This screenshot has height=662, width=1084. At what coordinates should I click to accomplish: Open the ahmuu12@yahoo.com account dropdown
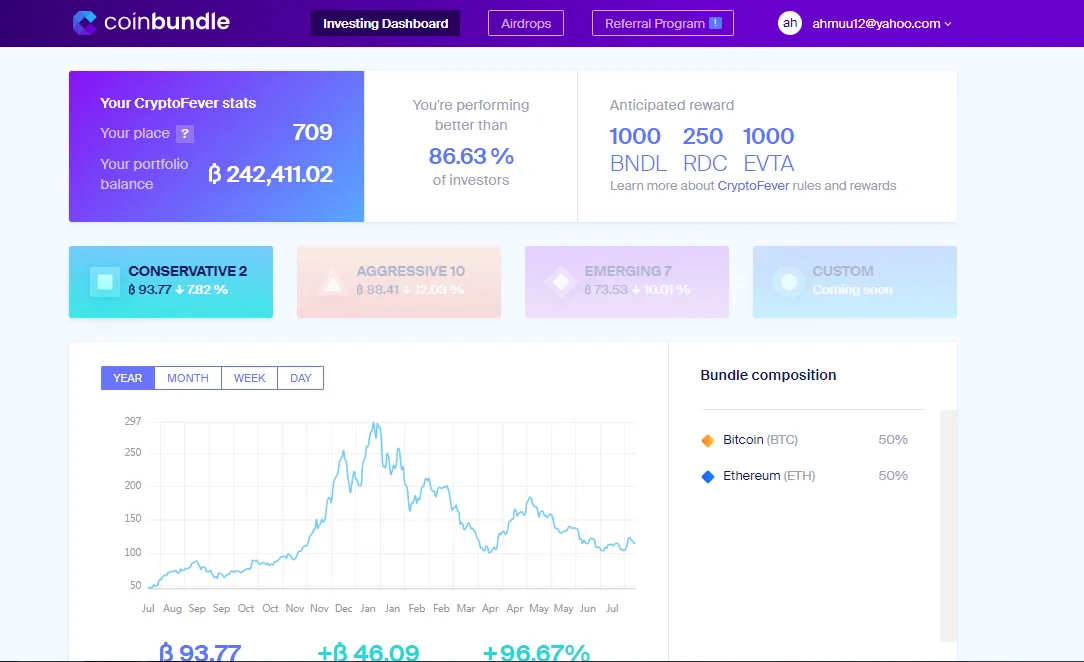tap(881, 23)
